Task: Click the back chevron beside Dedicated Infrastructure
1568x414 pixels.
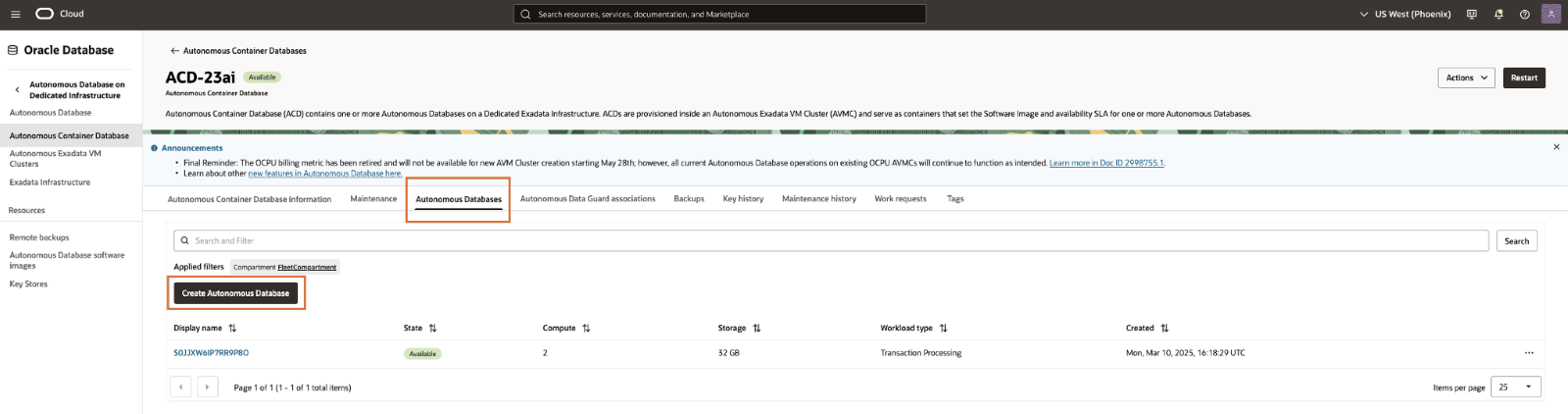Action: click(17, 90)
